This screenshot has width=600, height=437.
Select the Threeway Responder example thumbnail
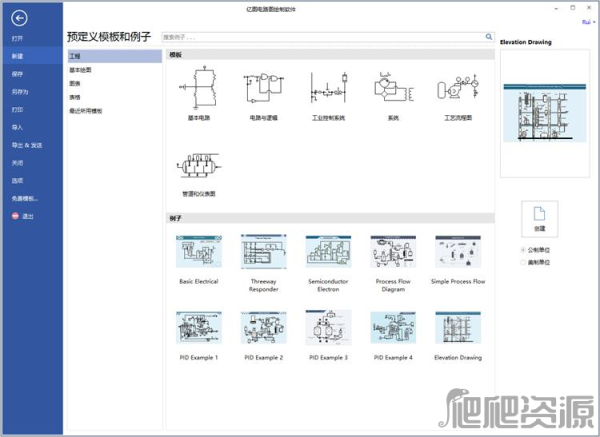[263, 251]
